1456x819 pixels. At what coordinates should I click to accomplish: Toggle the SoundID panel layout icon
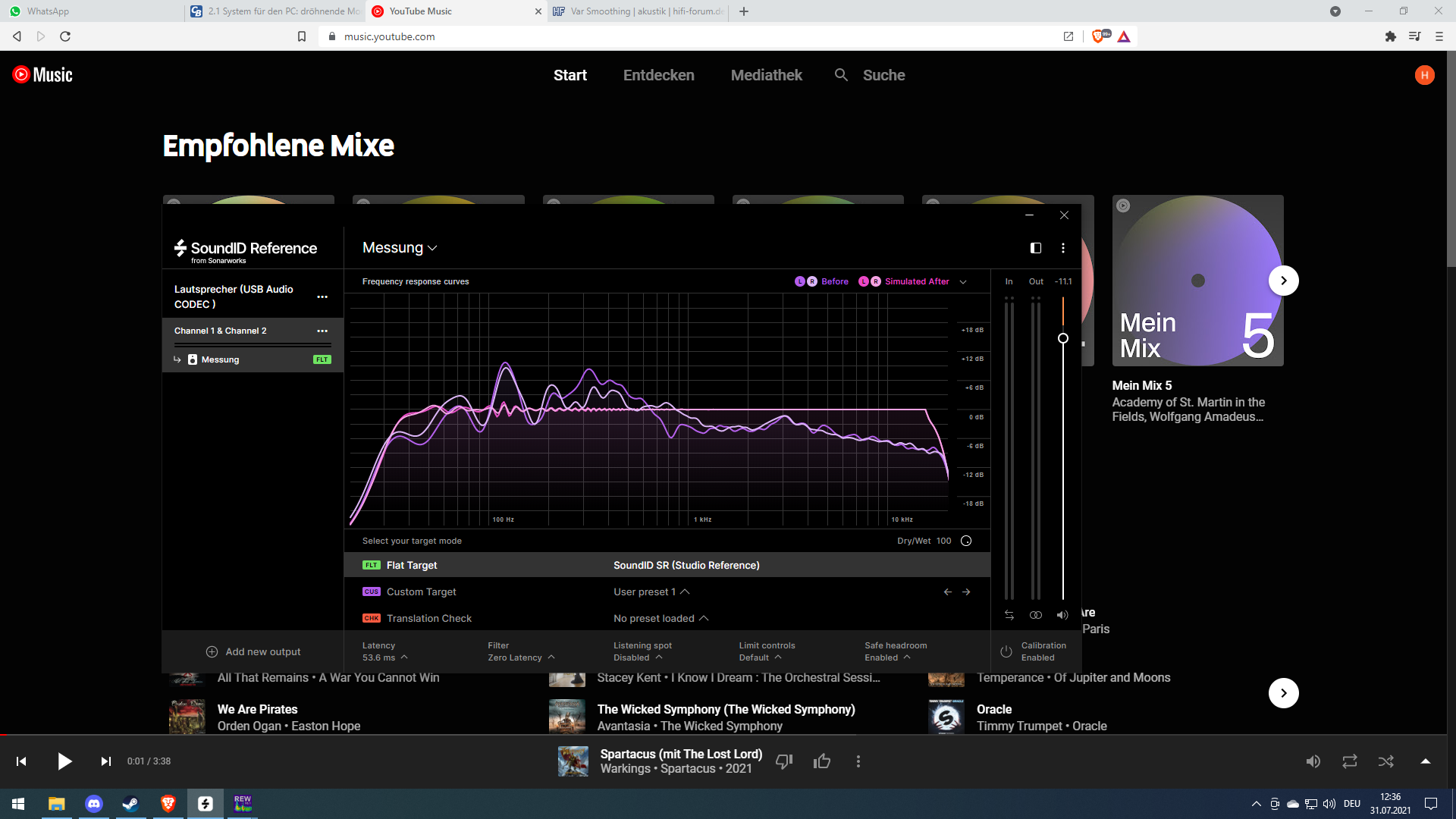pos(1036,248)
